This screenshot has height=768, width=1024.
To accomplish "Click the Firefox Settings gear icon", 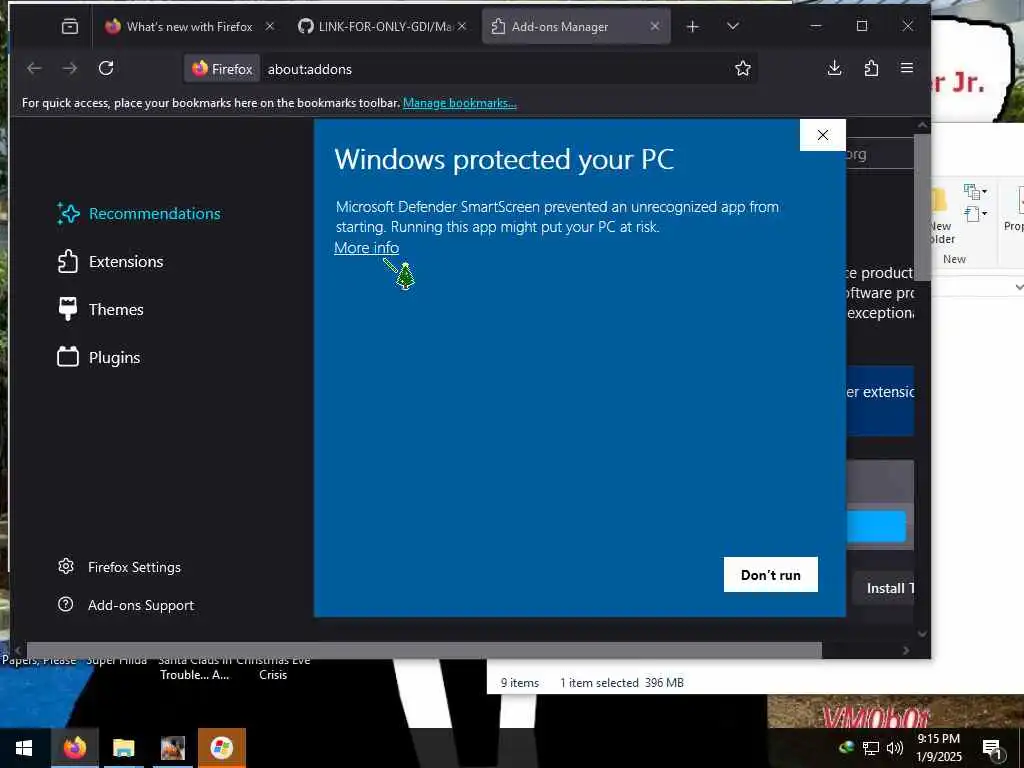I will 65,566.
